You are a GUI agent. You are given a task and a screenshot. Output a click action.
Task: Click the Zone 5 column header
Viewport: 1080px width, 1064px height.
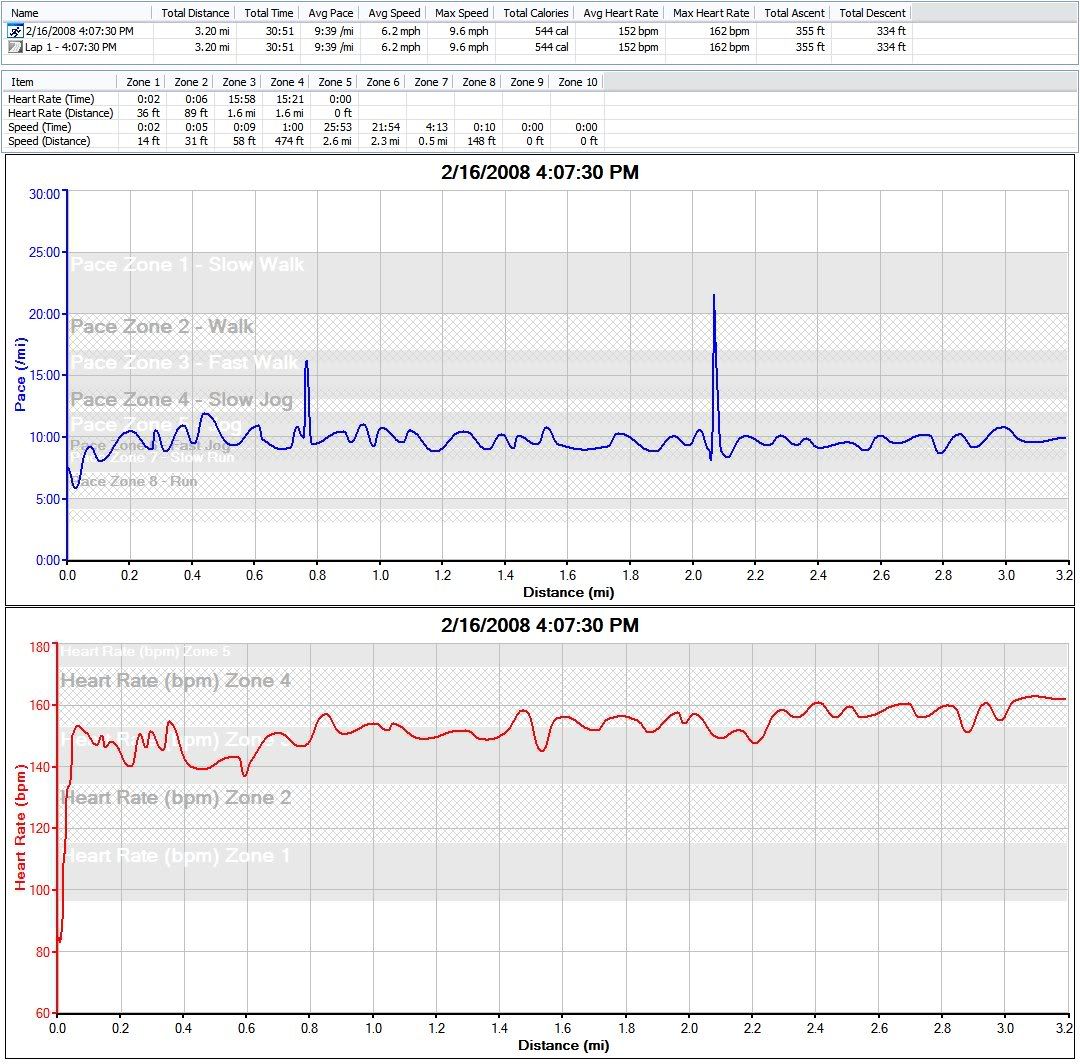tap(335, 82)
